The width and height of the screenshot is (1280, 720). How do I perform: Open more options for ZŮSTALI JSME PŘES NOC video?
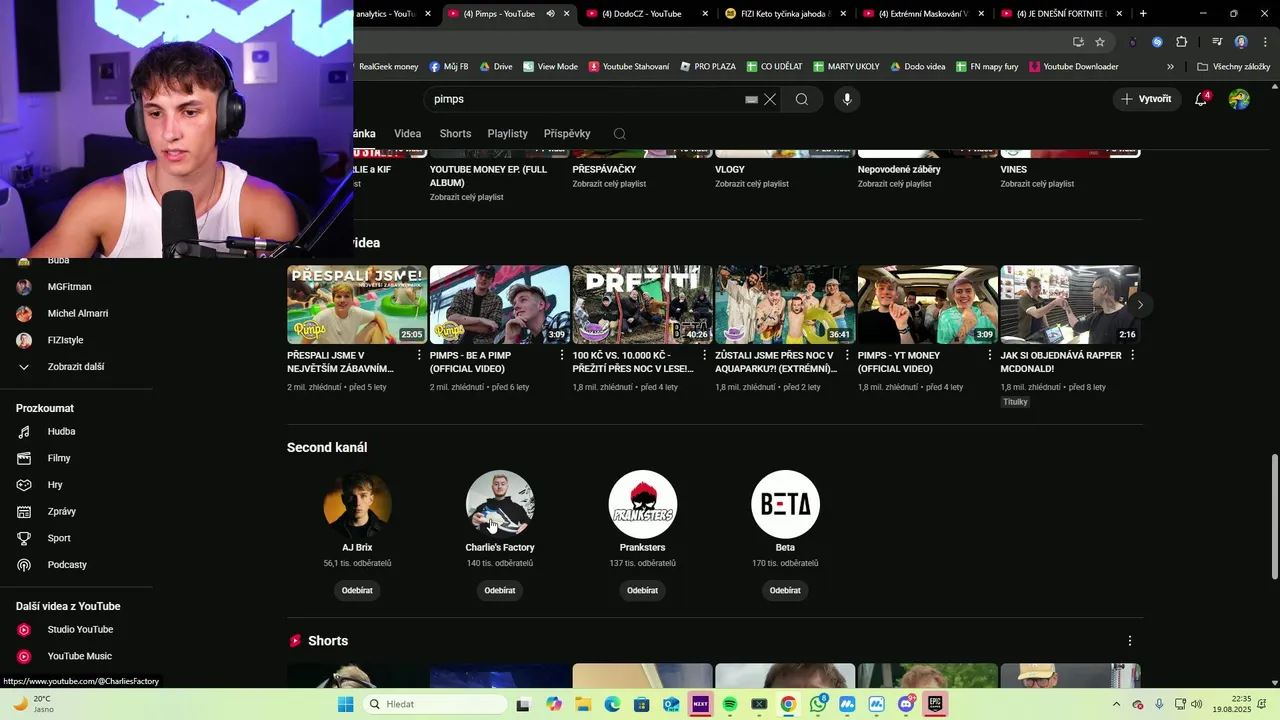[847, 355]
